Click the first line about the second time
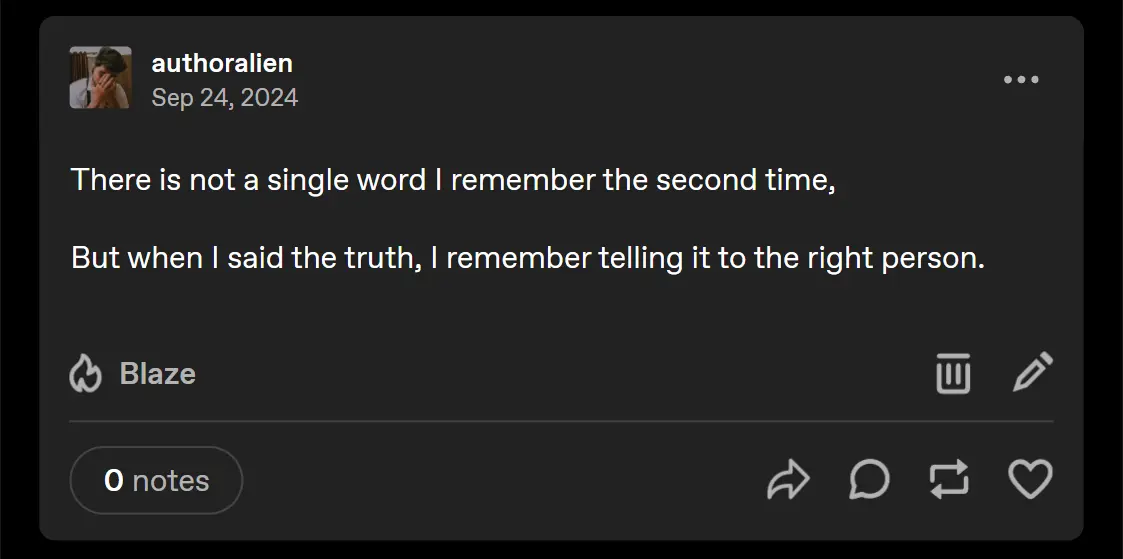Image resolution: width=1123 pixels, height=559 pixels. [453, 181]
